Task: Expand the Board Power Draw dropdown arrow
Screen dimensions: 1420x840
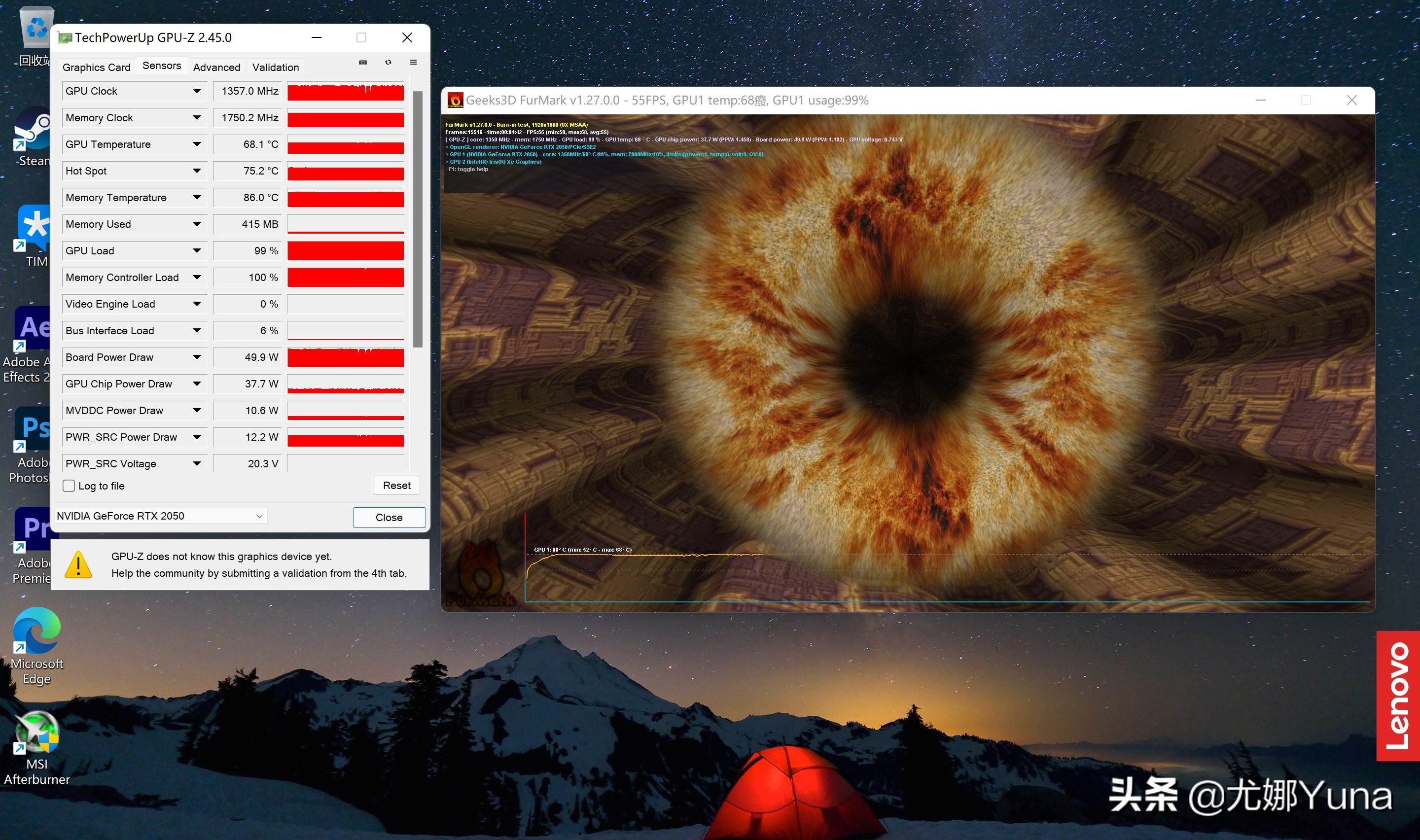Action: click(197, 357)
